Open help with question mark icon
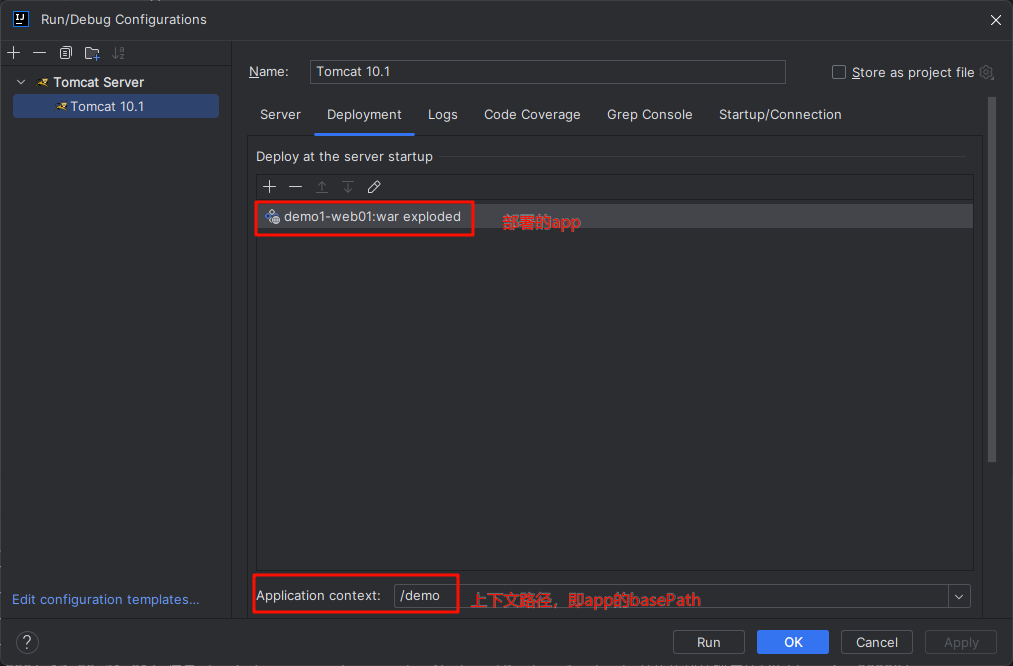 [27, 642]
